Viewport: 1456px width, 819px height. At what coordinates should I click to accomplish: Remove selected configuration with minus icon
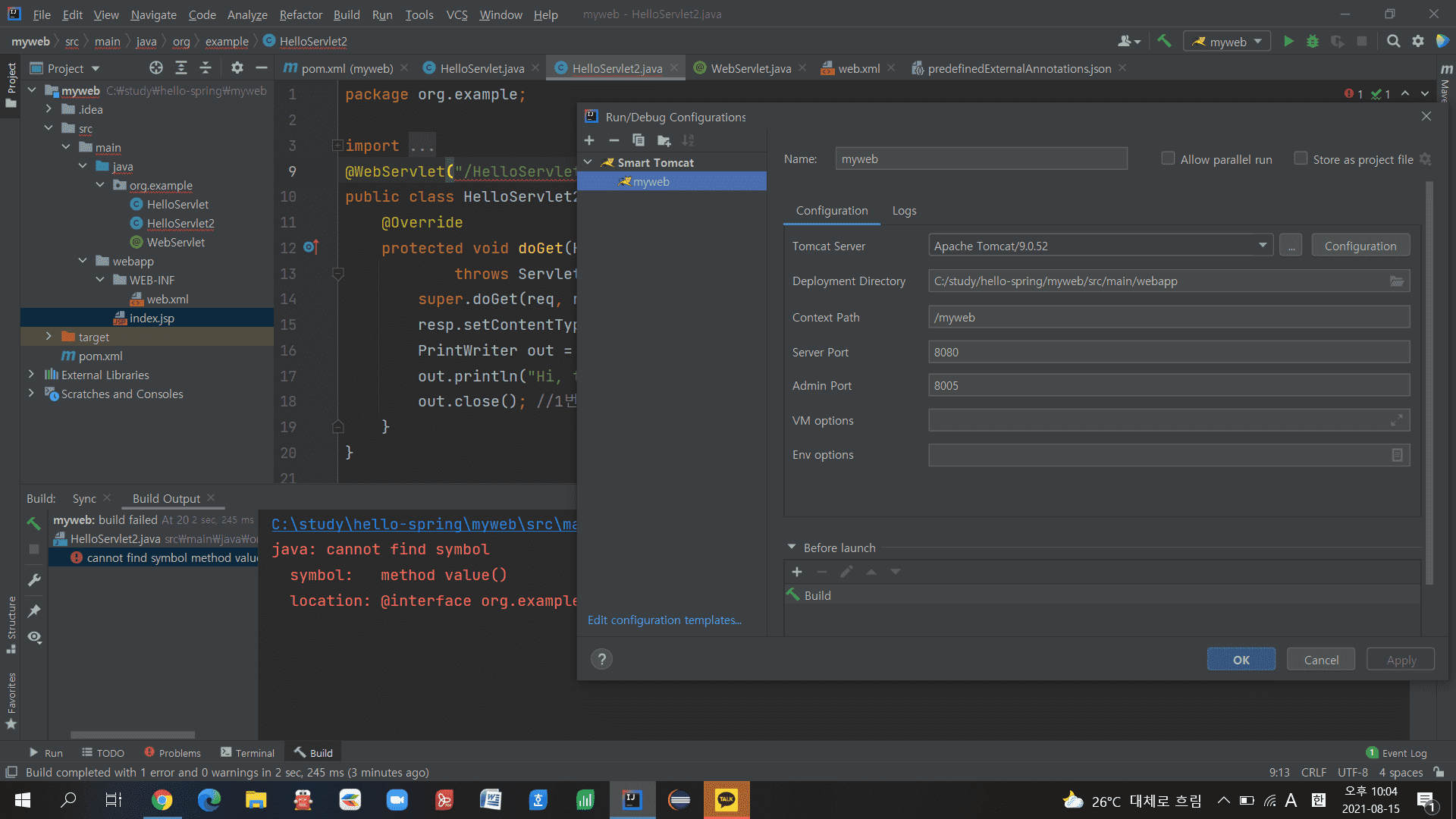614,140
